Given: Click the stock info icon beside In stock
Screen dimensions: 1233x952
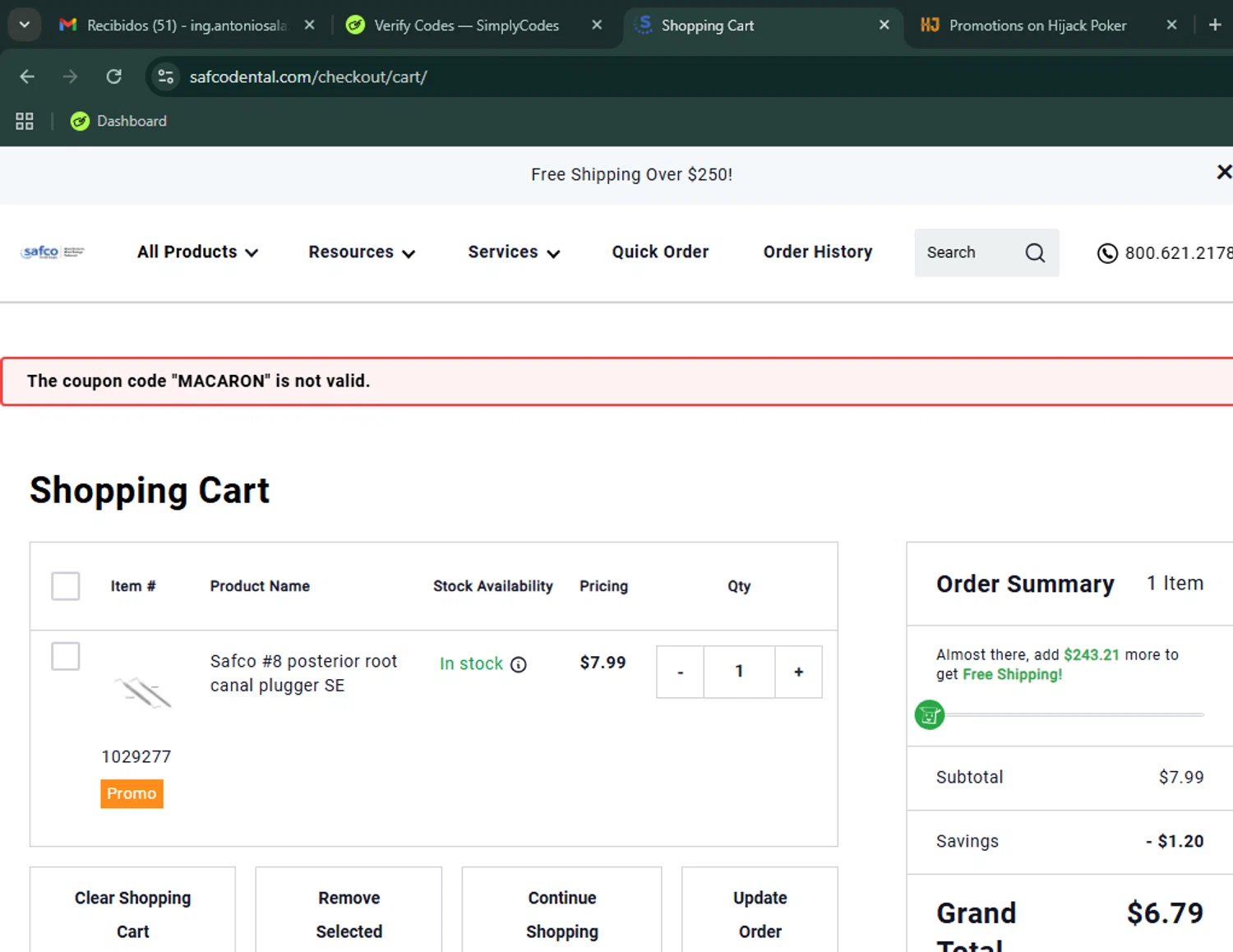Looking at the screenshot, I should click(x=518, y=664).
